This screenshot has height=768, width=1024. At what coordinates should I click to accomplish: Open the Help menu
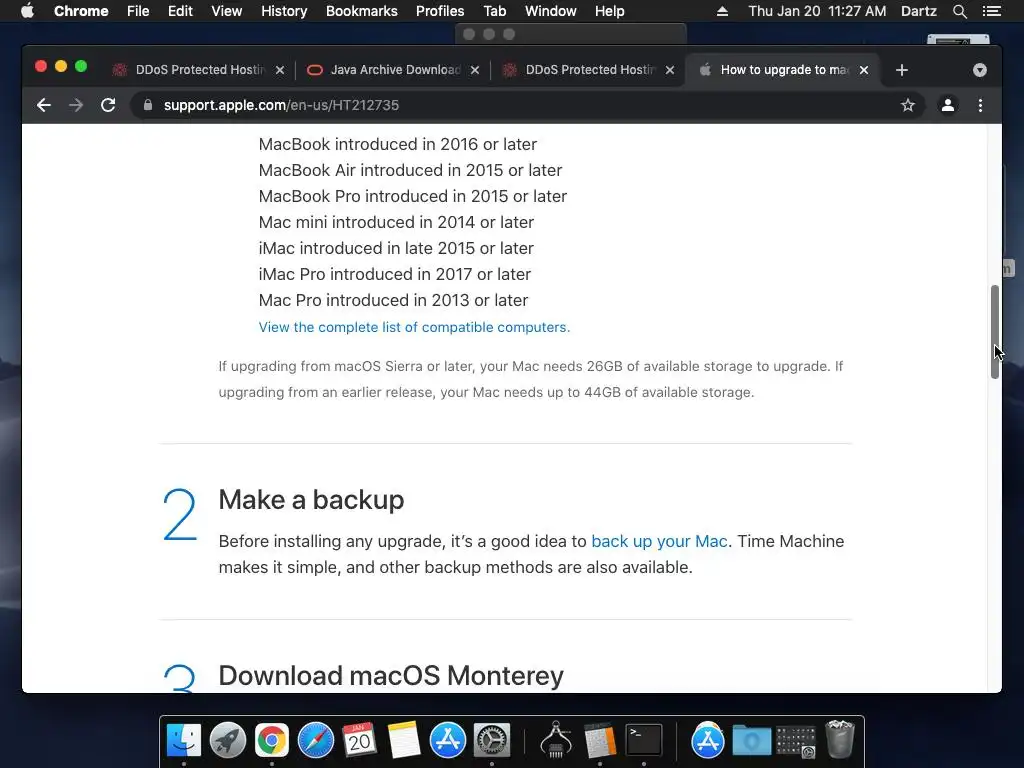click(609, 11)
